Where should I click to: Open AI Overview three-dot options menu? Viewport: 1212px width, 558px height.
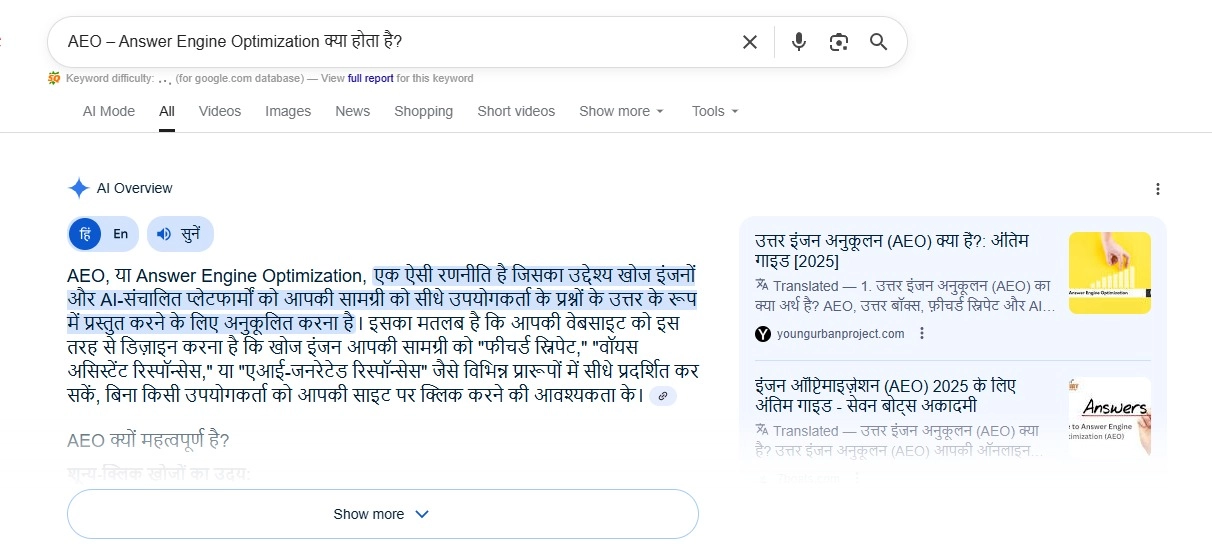1157,189
